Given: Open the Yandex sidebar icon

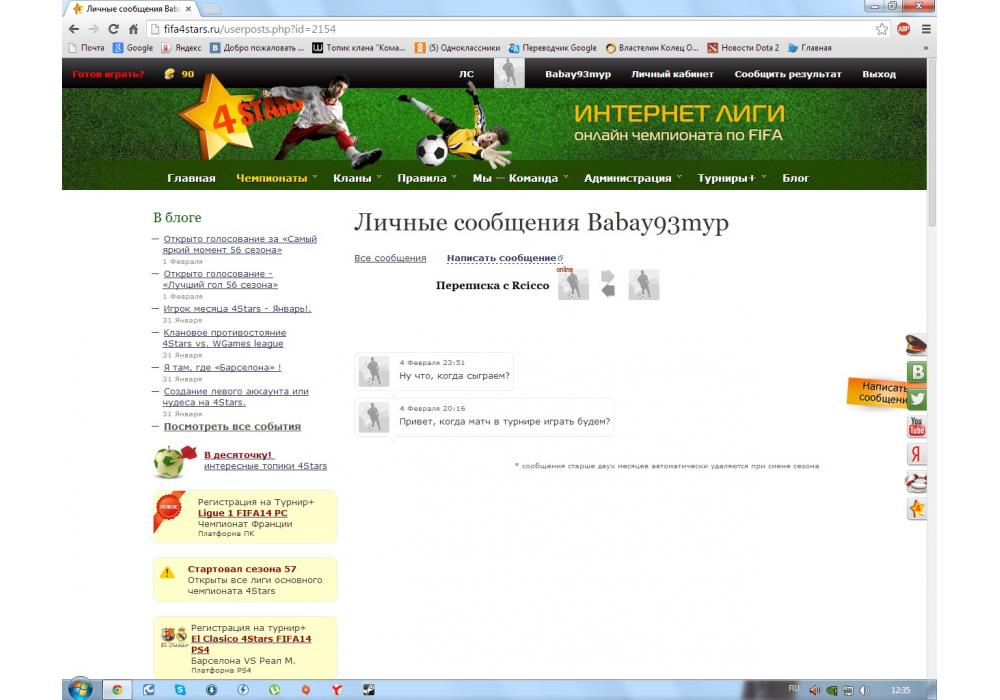Looking at the screenshot, I should [916, 455].
